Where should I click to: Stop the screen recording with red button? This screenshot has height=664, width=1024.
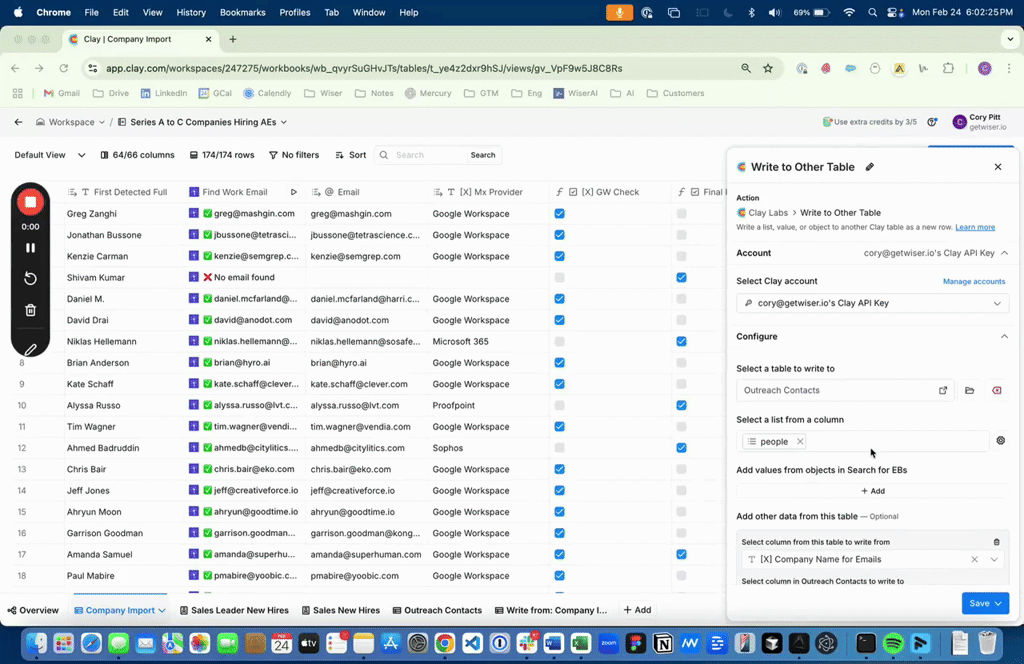click(x=31, y=202)
